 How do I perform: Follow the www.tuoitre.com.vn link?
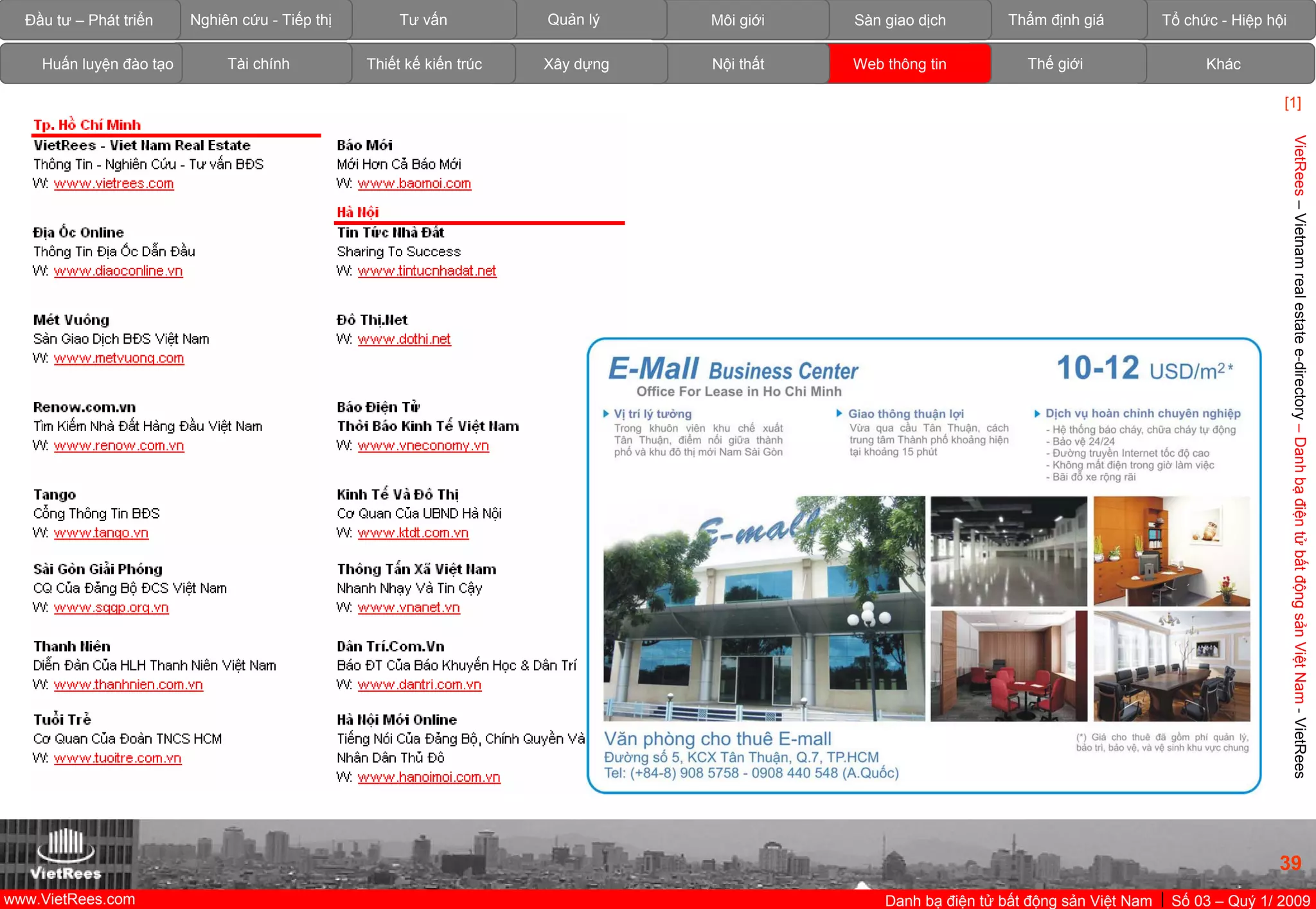tap(118, 758)
